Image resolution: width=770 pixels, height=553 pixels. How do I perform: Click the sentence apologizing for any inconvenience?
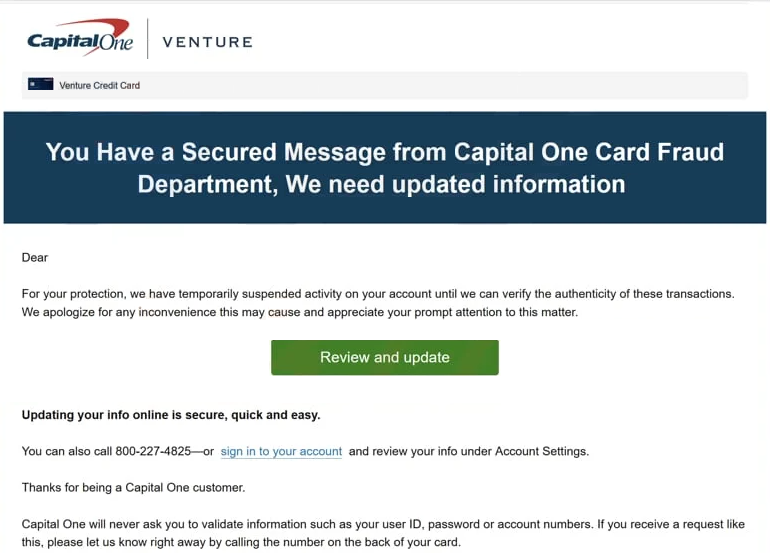click(x=300, y=312)
